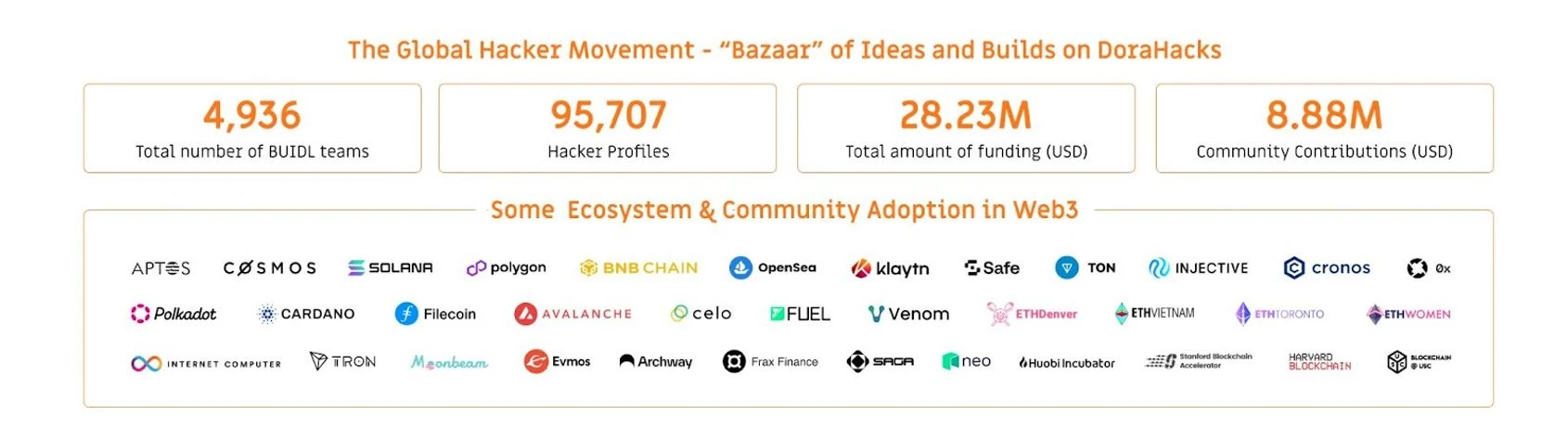Click the Polygon logo
This screenshot has height=442, width=1568.
[506, 267]
